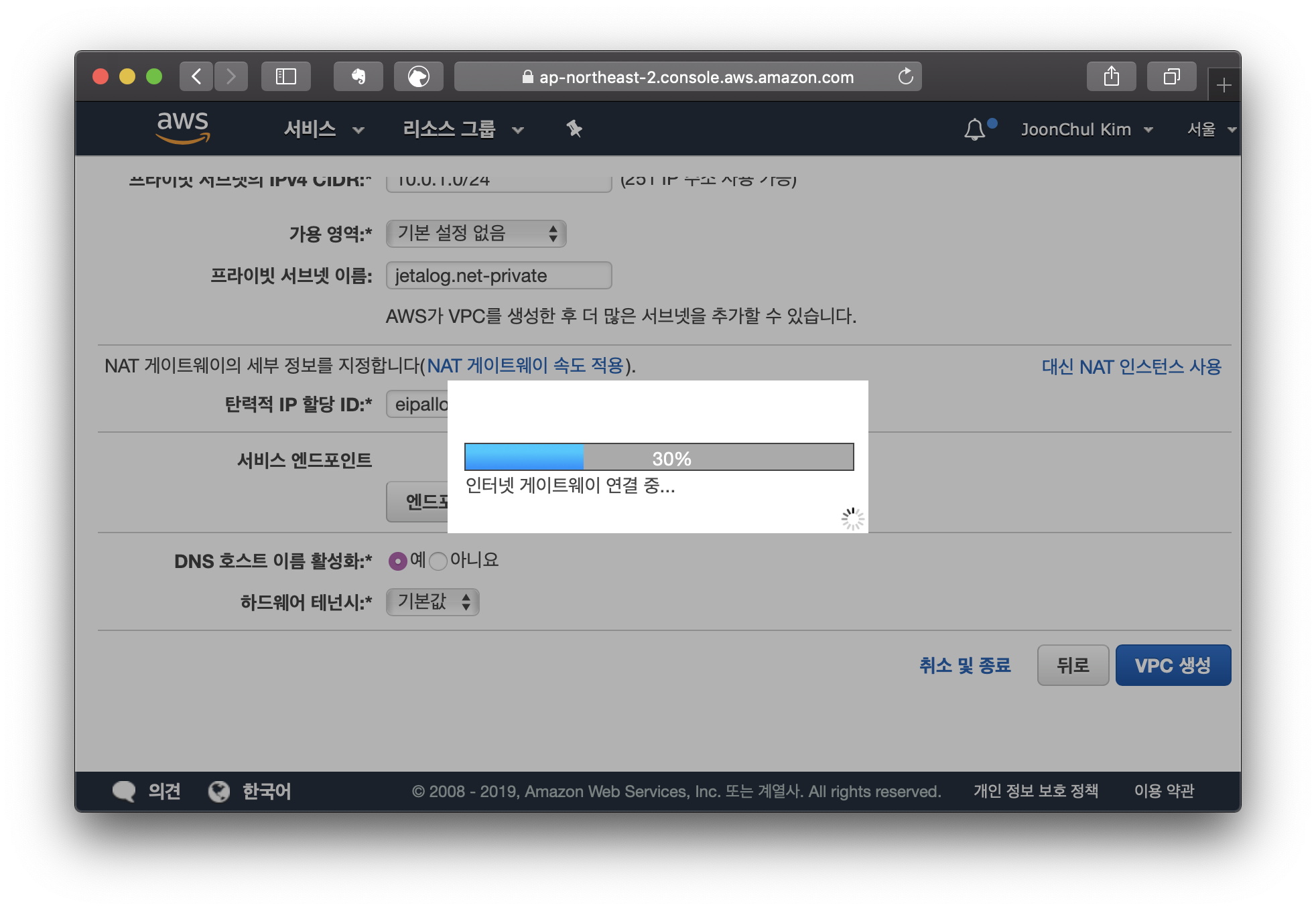The width and height of the screenshot is (1316, 911).
Task: Select 아니요 for DNS hostnames
Action: point(438,561)
